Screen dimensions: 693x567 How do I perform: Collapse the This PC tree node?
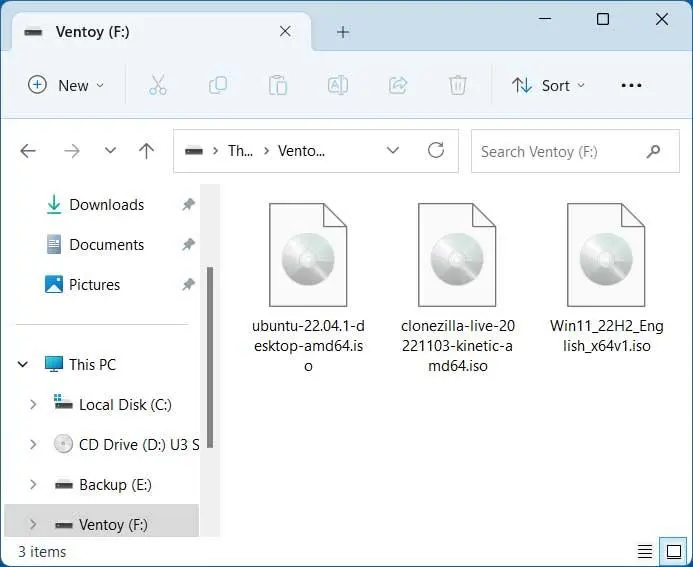pyautogui.click(x=23, y=364)
